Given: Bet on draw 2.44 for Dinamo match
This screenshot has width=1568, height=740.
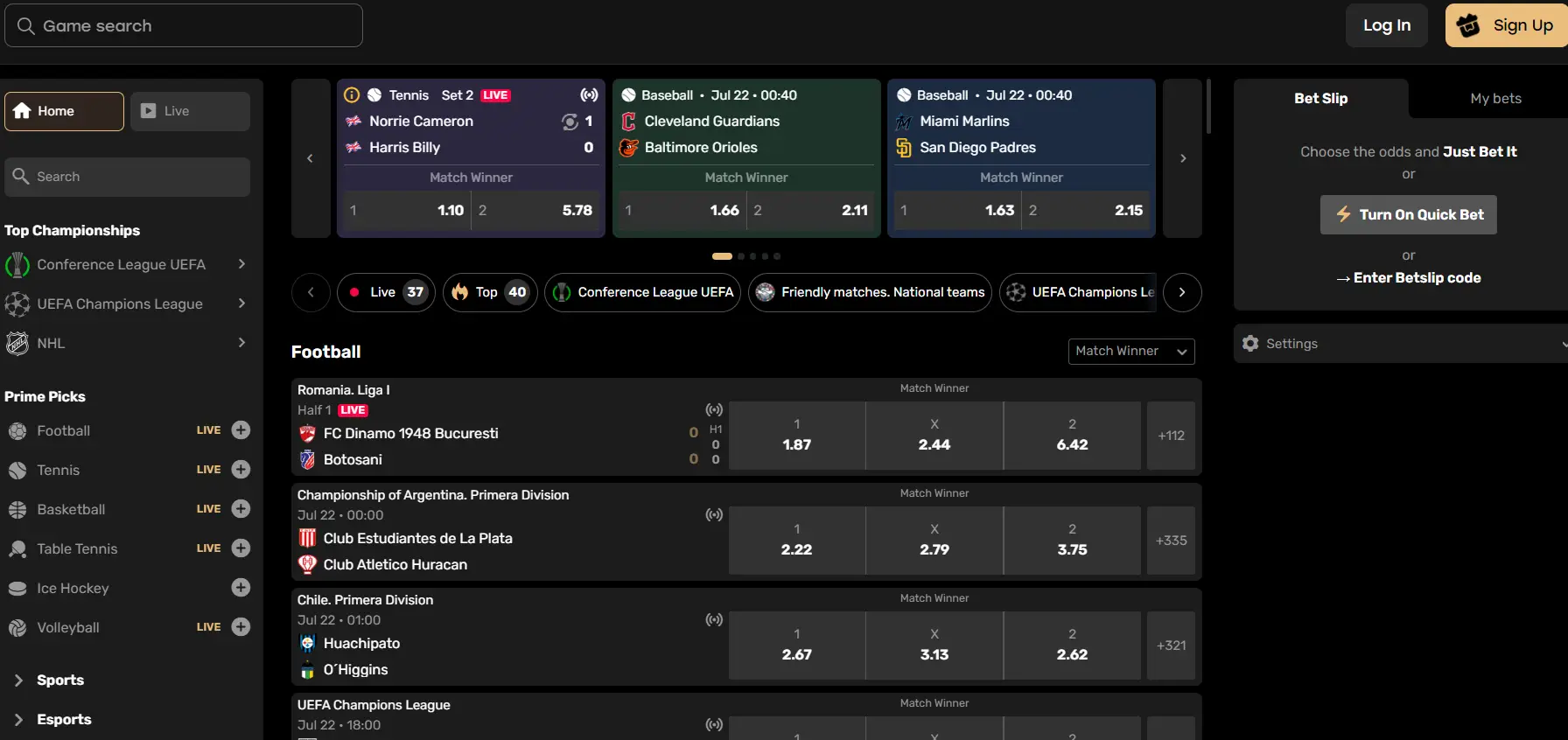Looking at the screenshot, I should point(934,436).
